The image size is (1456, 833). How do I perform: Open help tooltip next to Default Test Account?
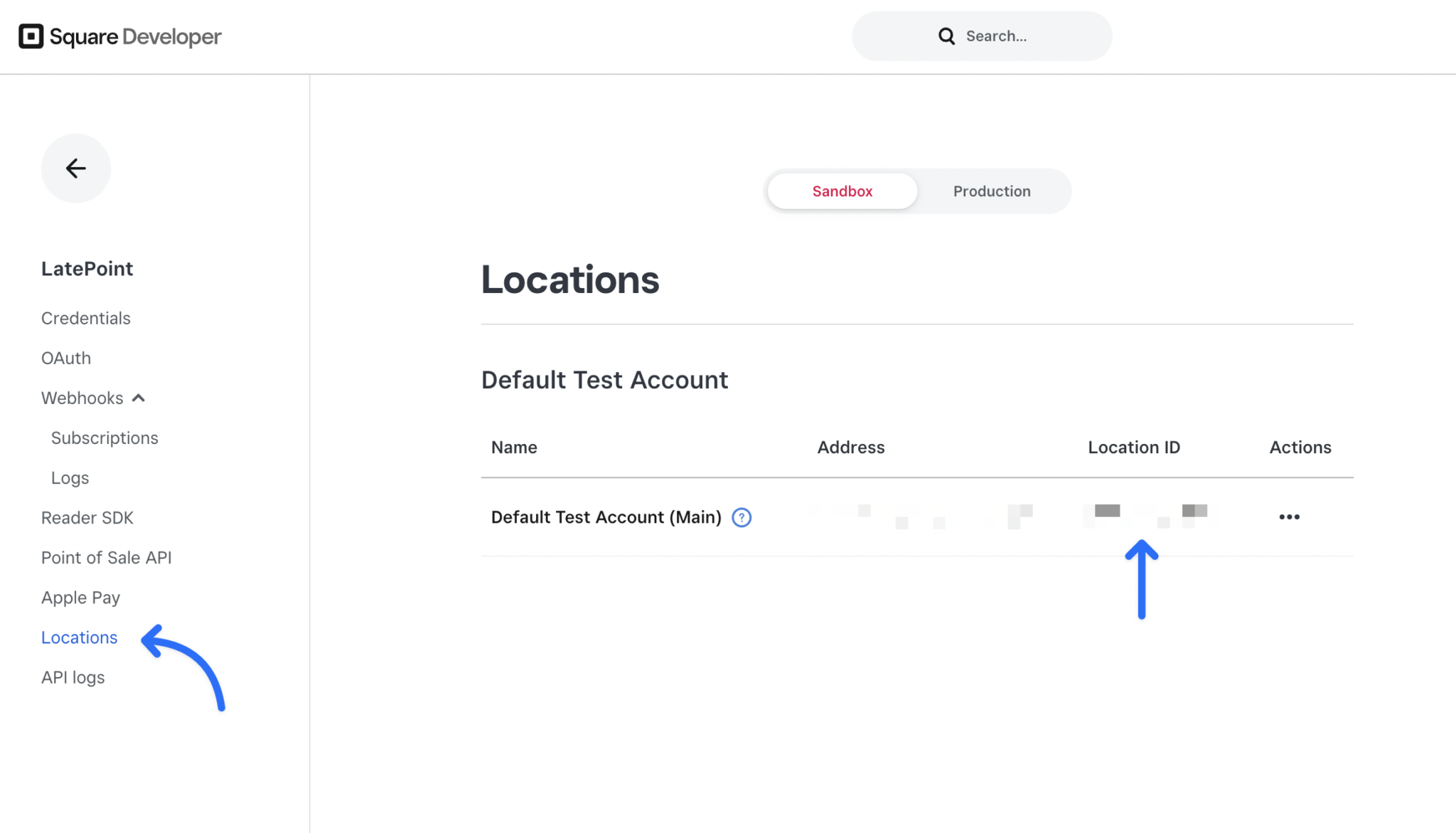coord(742,517)
